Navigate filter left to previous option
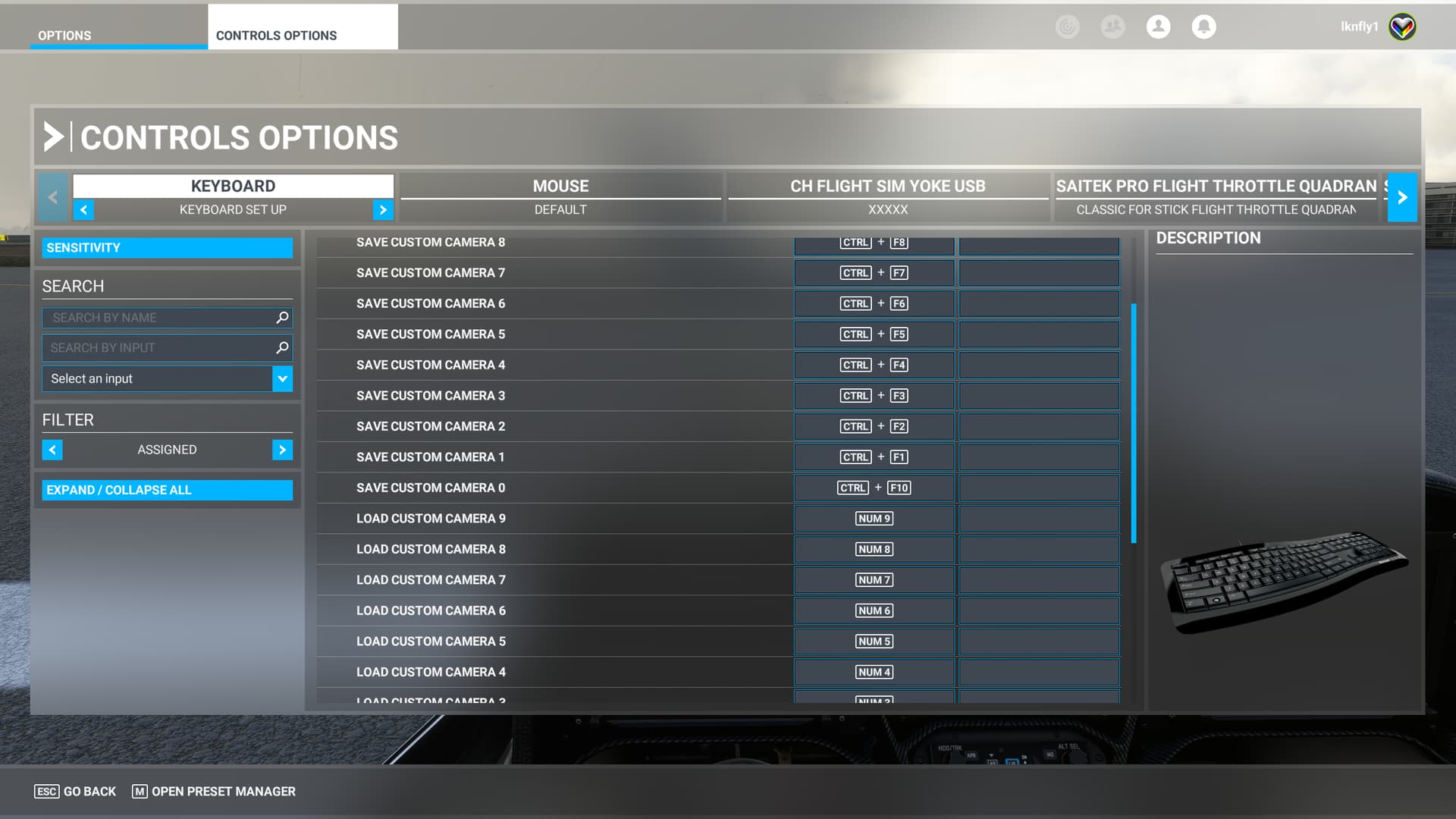Screen dimensions: 1456x819 point(51,449)
